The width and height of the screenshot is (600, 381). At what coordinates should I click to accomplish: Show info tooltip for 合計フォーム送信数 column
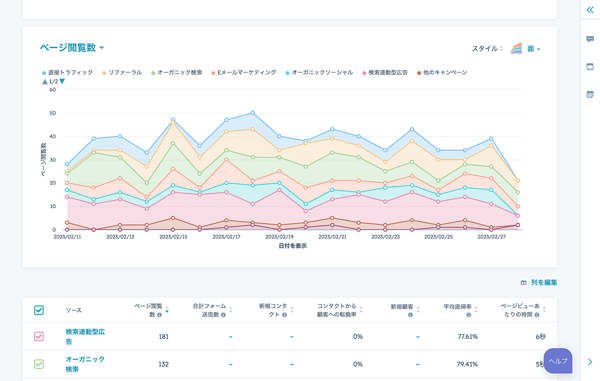(x=223, y=315)
